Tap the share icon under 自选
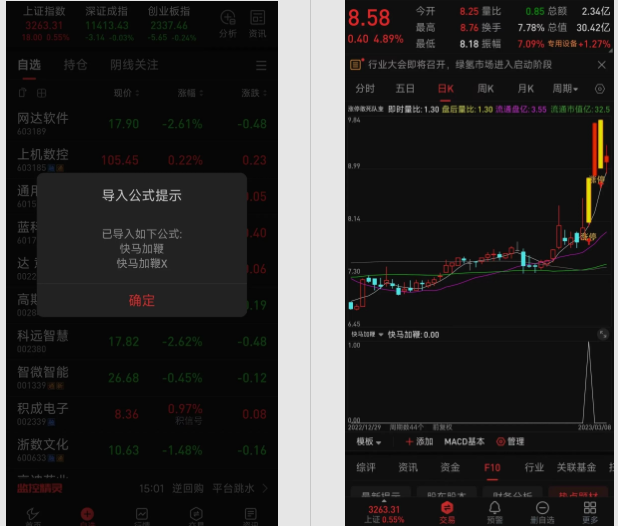This screenshot has height=526, width=618. (22, 93)
